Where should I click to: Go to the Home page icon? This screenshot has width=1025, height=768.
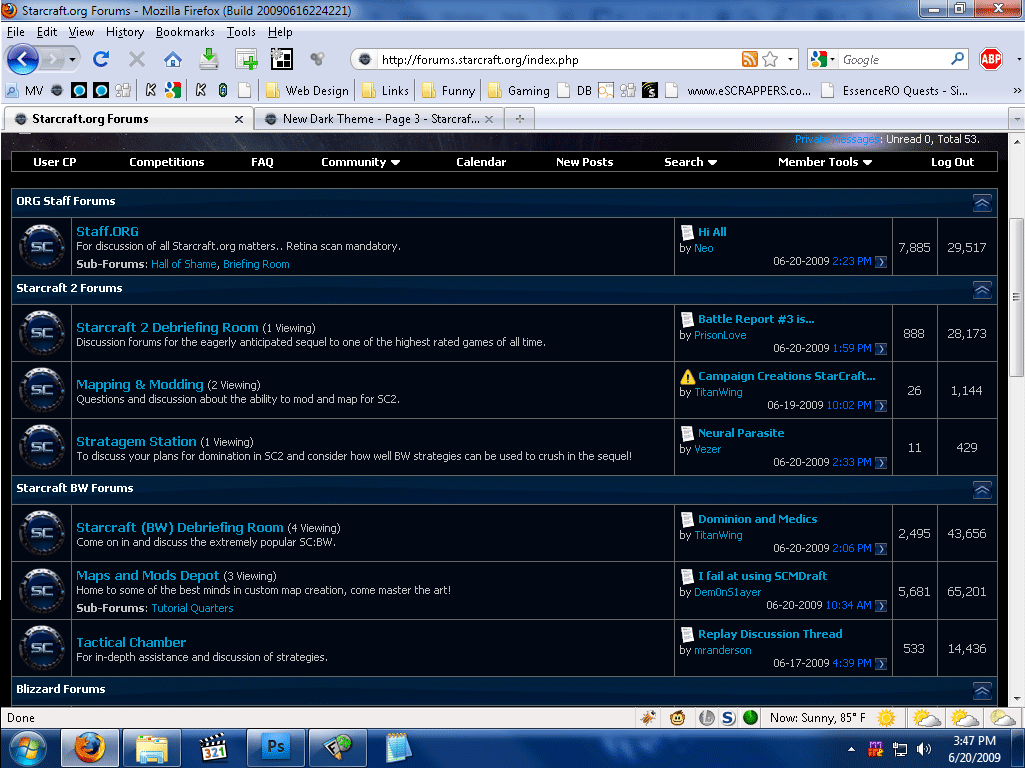173,59
